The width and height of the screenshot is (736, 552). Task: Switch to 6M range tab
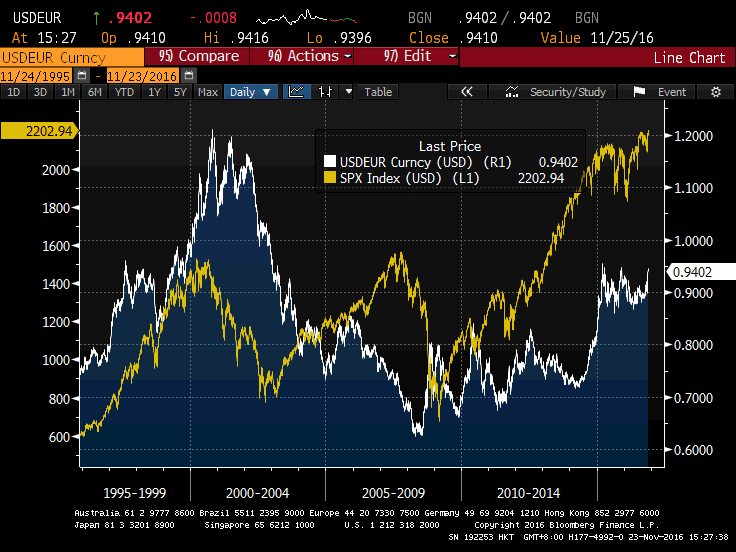click(95, 92)
